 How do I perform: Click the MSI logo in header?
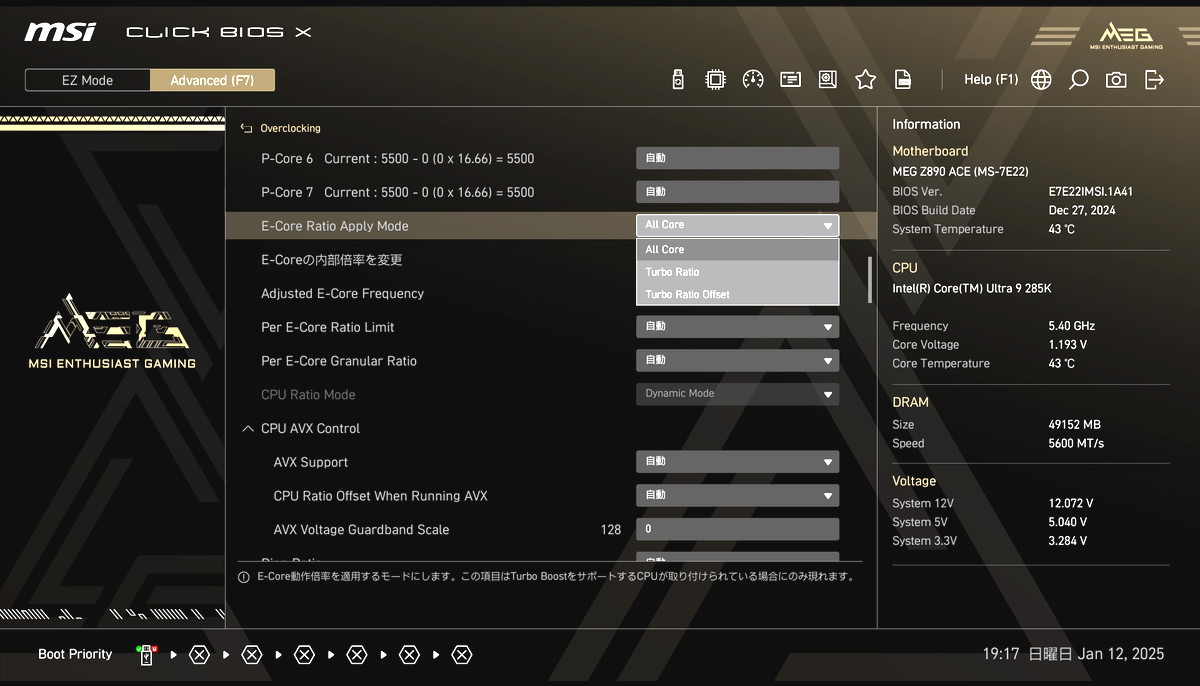point(60,32)
